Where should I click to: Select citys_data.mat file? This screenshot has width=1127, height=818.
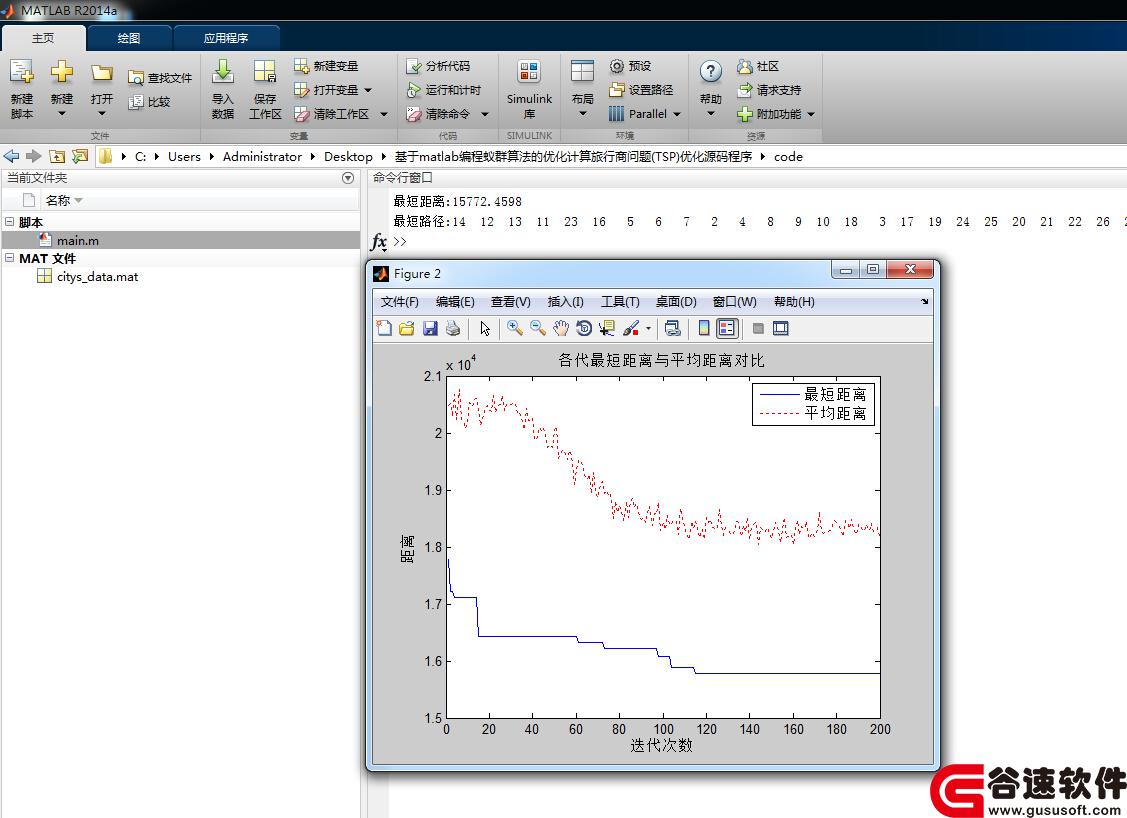(98, 277)
